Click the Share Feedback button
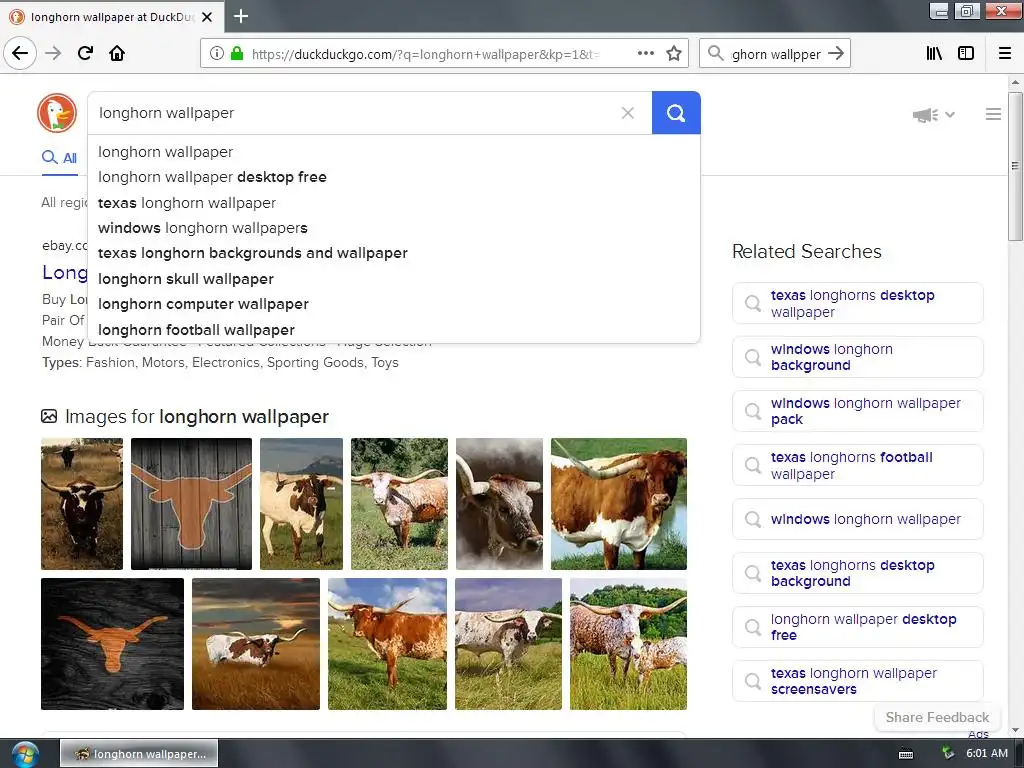This screenshot has height=768, width=1024. [936, 717]
